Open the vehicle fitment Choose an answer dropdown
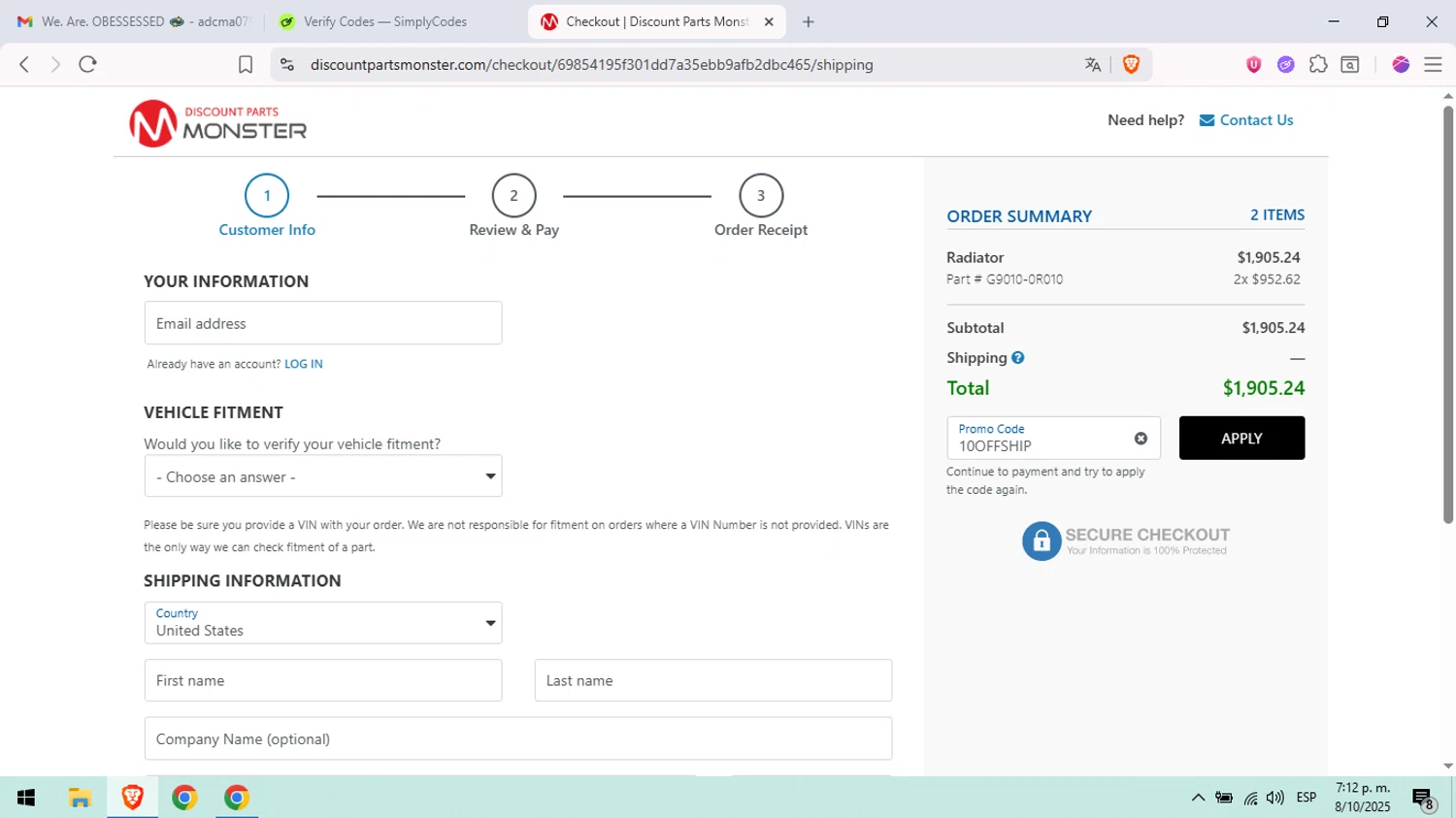1456x818 pixels. click(x=323, y=476)
